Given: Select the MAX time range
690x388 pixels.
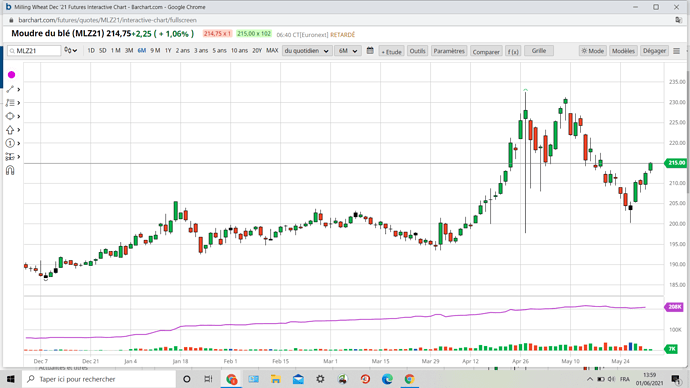Looking at the screenshot, I should point(272,51).
